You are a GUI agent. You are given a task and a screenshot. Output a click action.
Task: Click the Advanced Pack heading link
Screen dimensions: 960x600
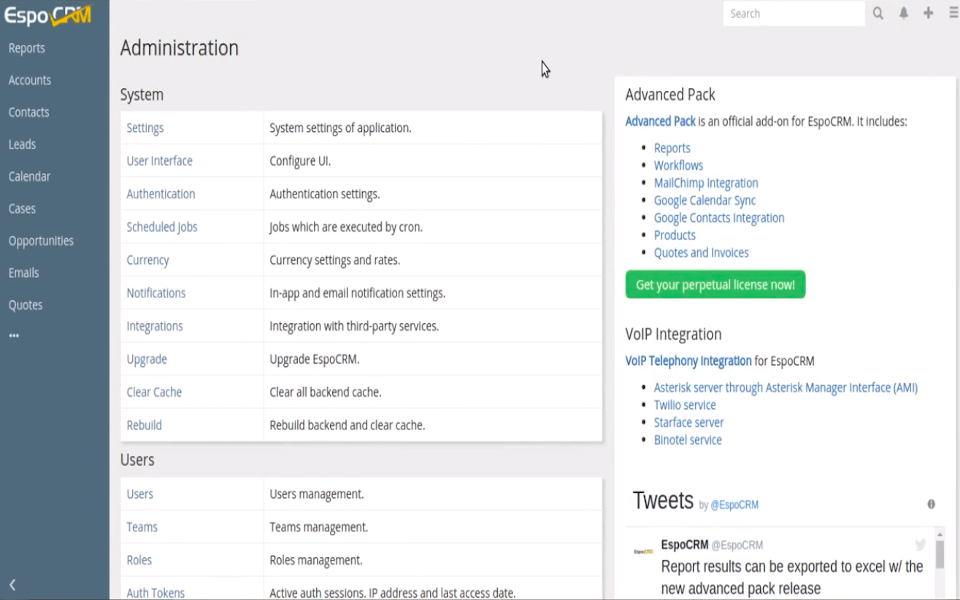(x=660, y=121)
